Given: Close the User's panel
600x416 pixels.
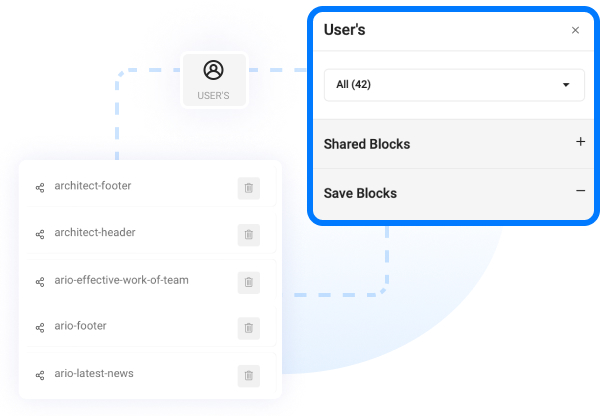Looking at the screenshot, I should click(575, 30).
